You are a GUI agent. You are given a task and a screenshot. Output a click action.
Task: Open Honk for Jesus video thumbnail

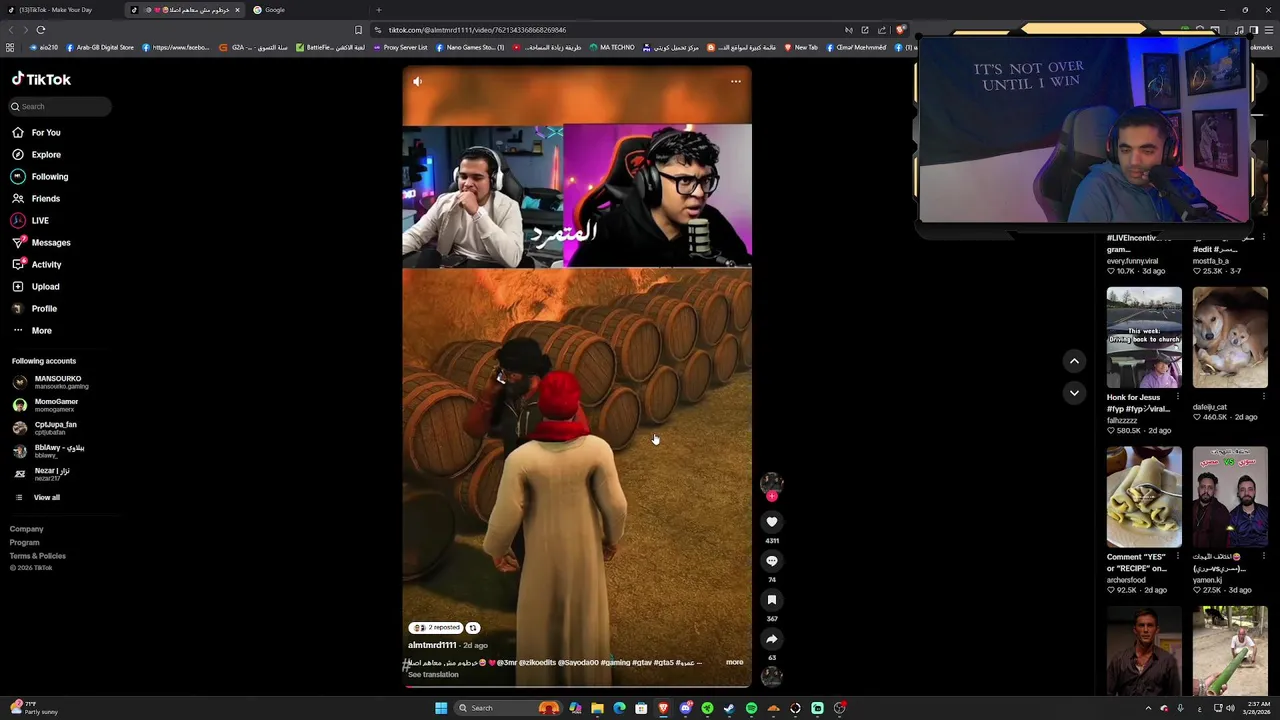coord(1144,338)
